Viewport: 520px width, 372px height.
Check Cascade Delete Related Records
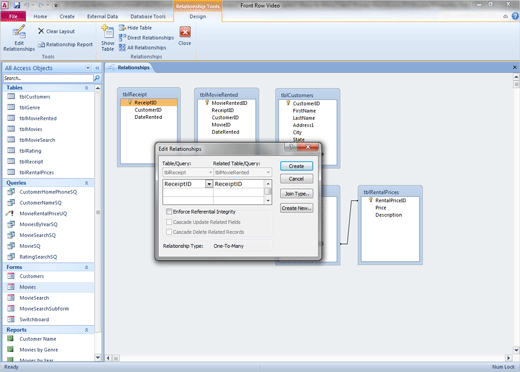[169, 232]
